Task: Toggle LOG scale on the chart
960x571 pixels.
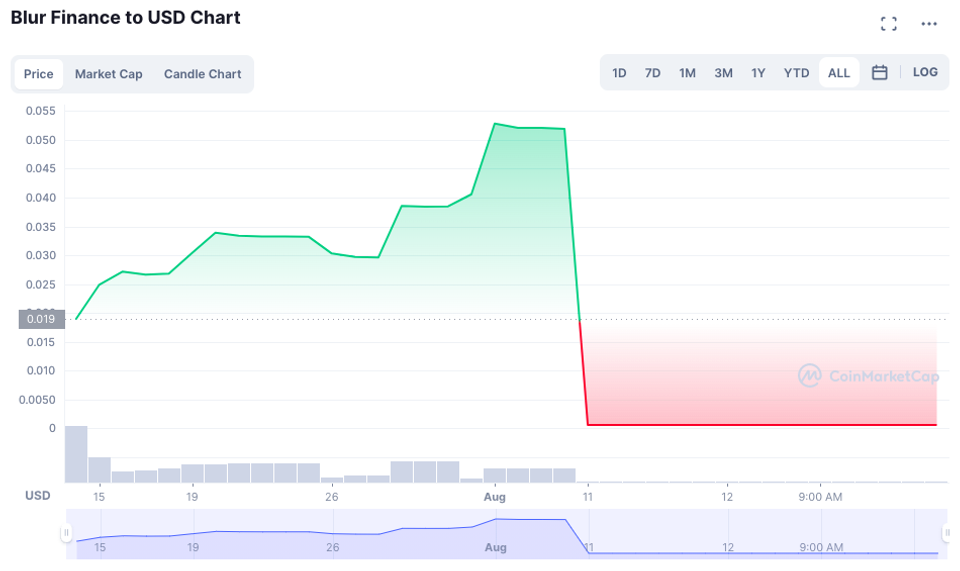Action: [924, 72]
